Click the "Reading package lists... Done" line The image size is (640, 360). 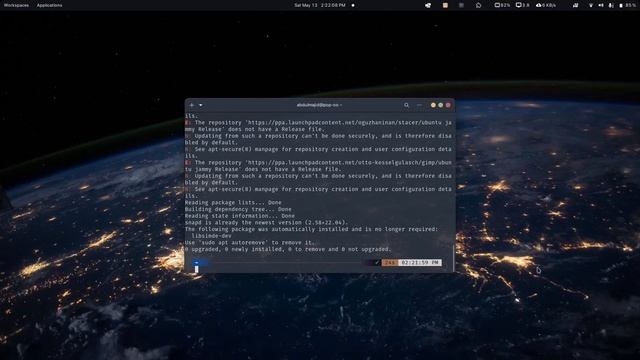tap(233, 202)
